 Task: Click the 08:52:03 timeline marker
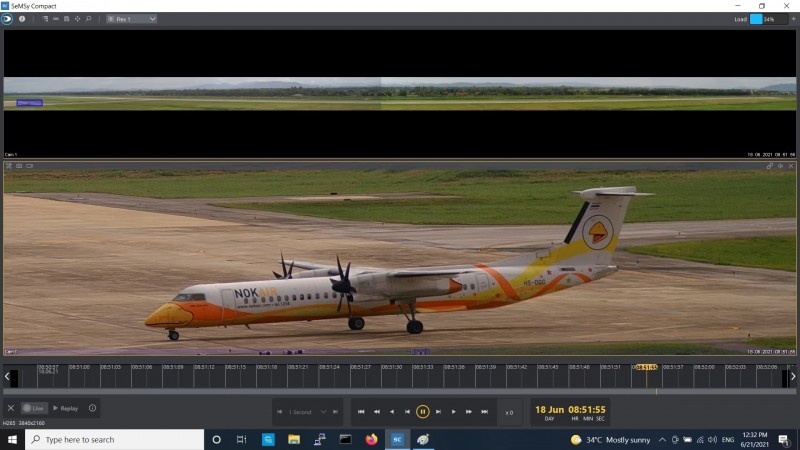[x=735, y=367]
